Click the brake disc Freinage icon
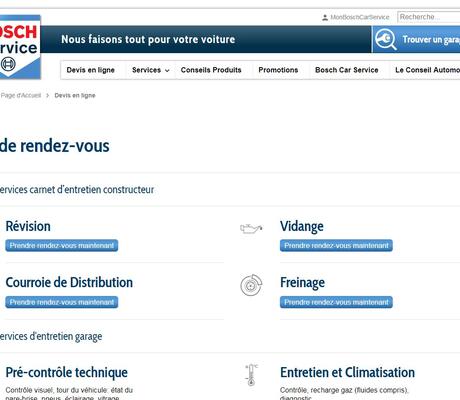Viewport: 460px width, 400px height. click(x=251, y=285)
